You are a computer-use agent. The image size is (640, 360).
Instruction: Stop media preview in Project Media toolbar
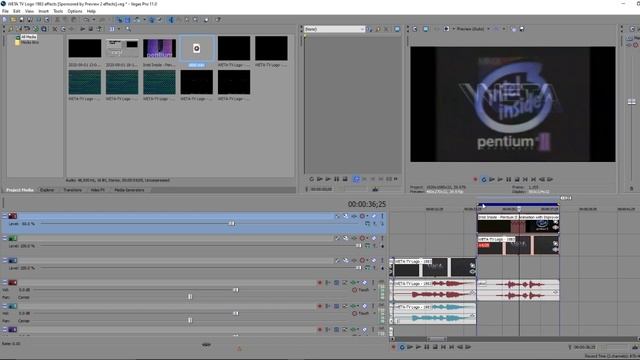(91, 29)
